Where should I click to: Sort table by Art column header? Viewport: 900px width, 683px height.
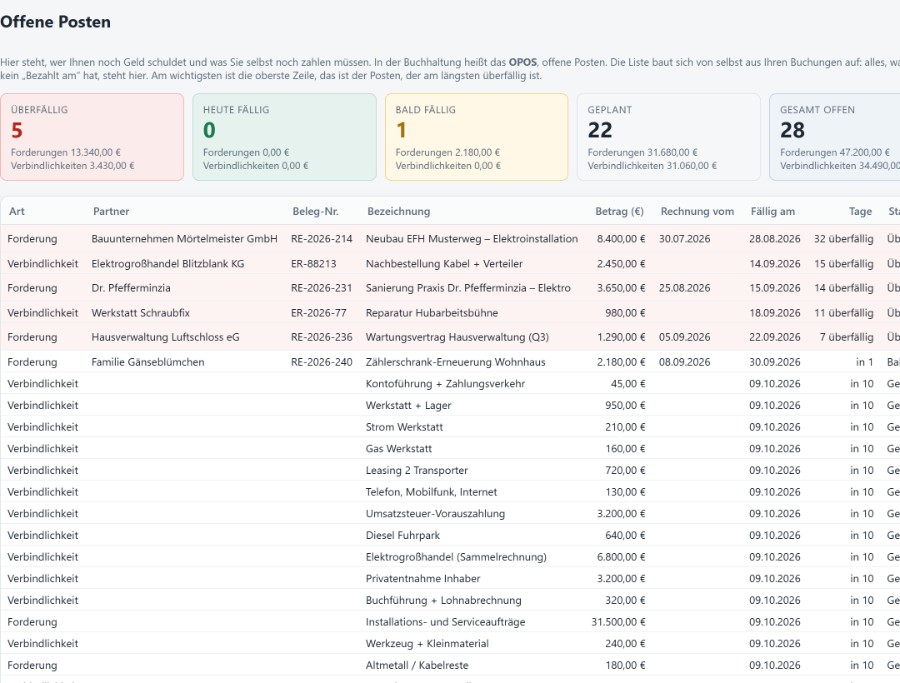point(17,211)
